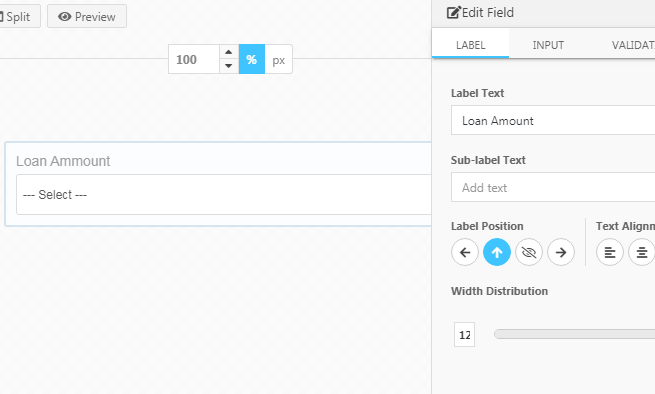Open the Validation tab
Screen dimensions: 655x394
point(632,45)
